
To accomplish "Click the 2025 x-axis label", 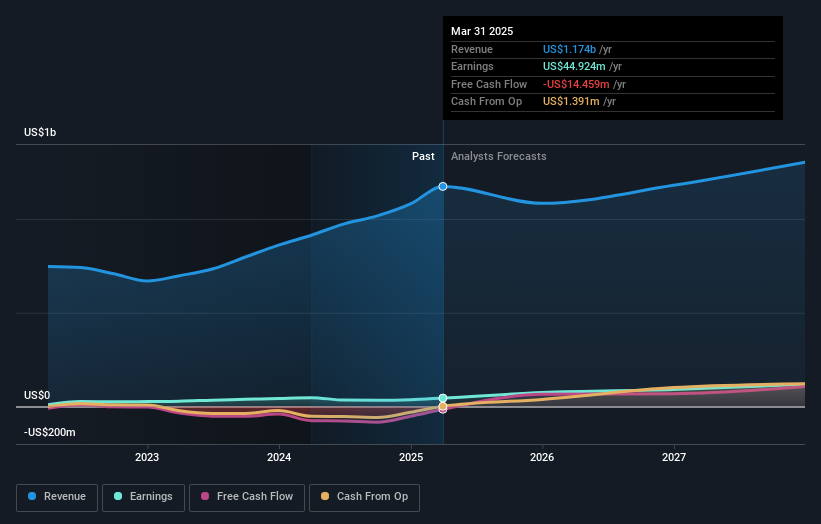I will tap(411, 458).
